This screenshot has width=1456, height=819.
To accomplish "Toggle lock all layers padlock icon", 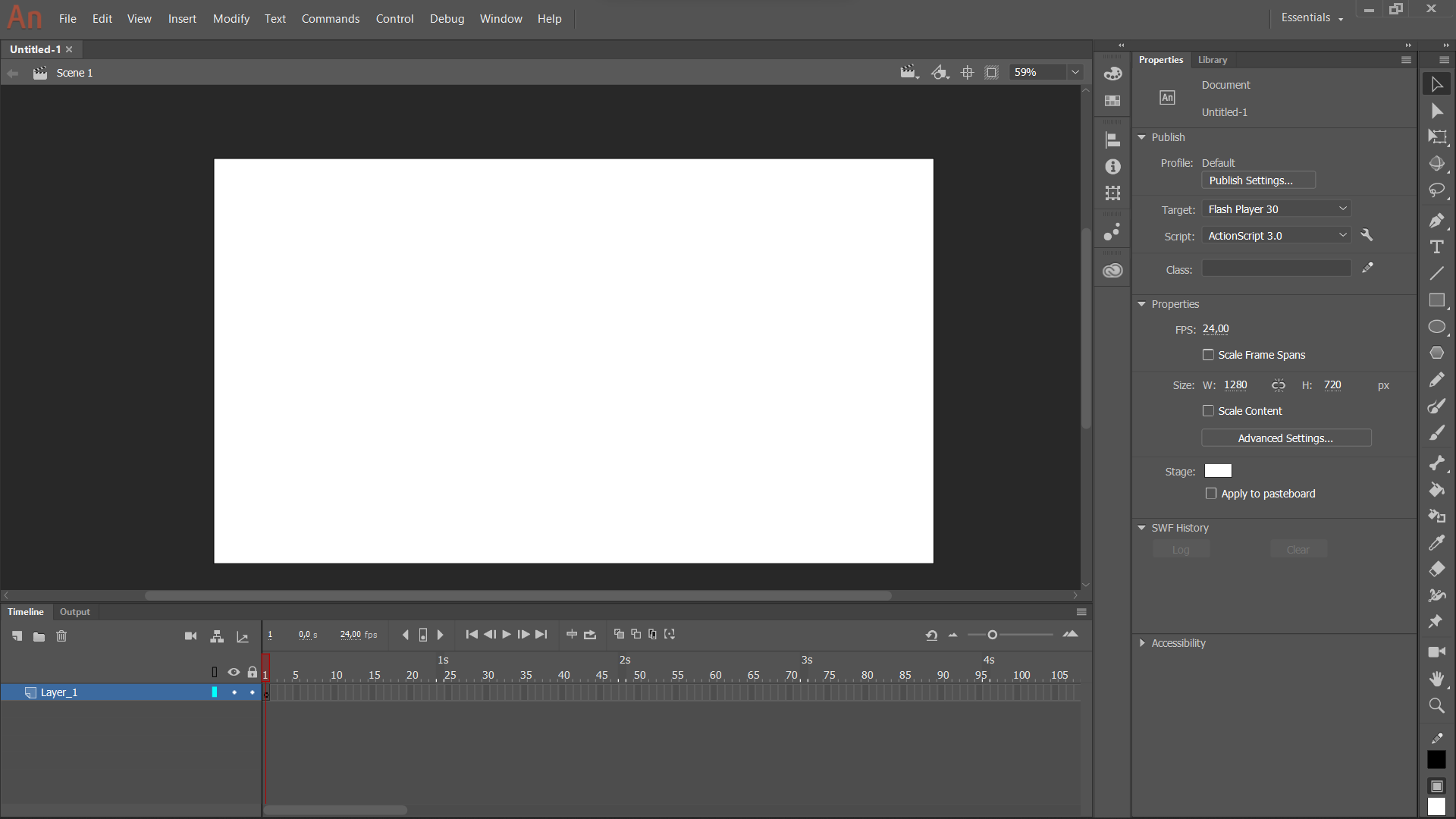I will click(253, 672).
